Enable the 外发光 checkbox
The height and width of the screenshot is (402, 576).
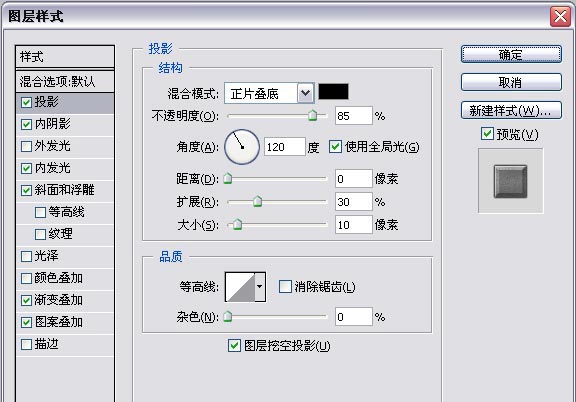[26, 146]
